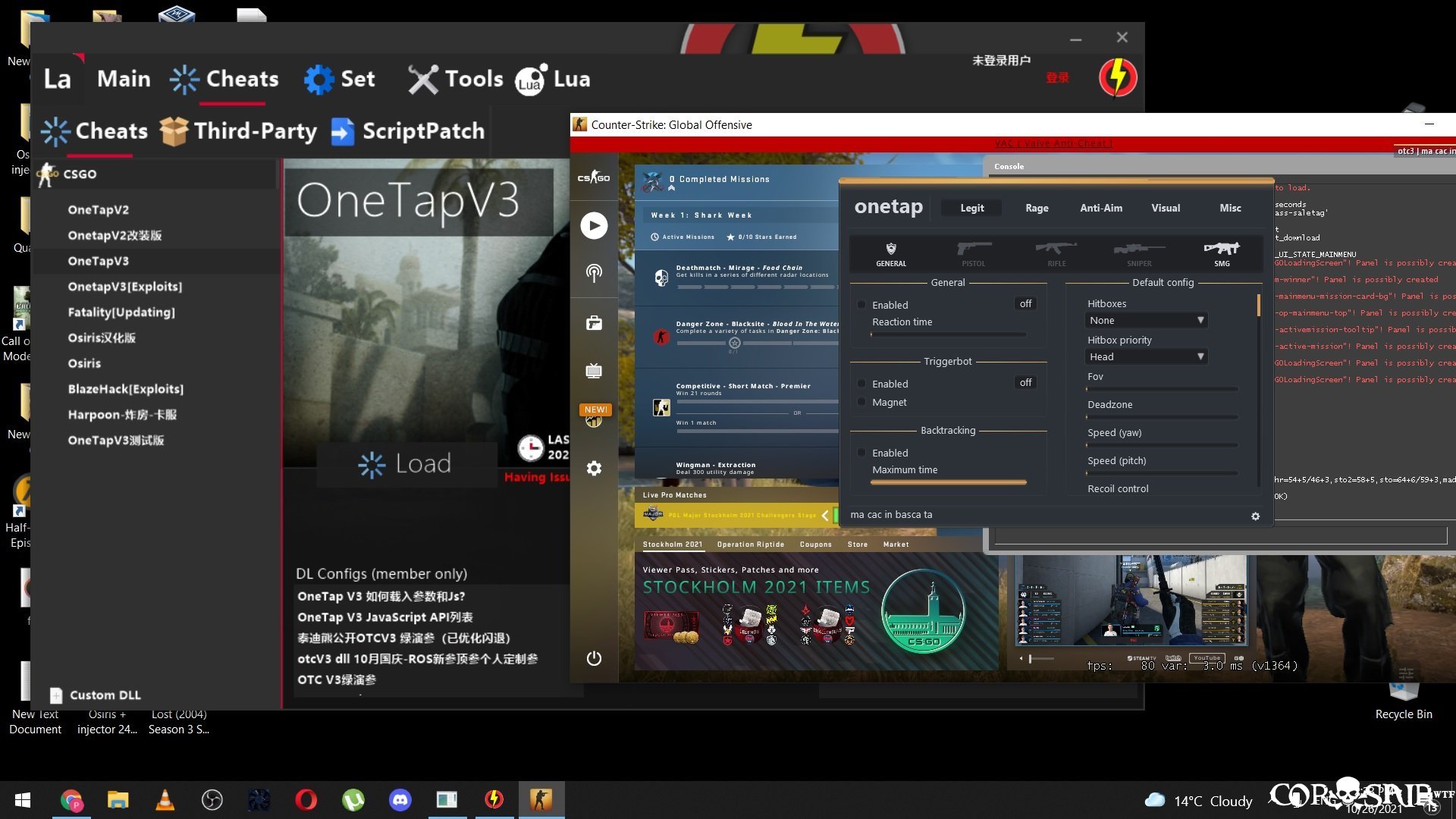Open the Hitbox priority dropdown showing Head
Screen dimensions: 1456x819
tap(1147, 356)
